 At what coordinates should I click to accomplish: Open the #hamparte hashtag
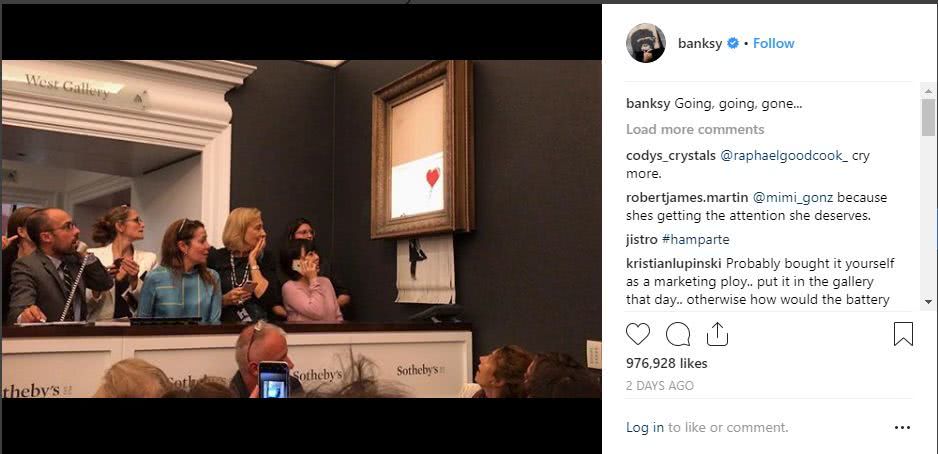coord(696,239)
